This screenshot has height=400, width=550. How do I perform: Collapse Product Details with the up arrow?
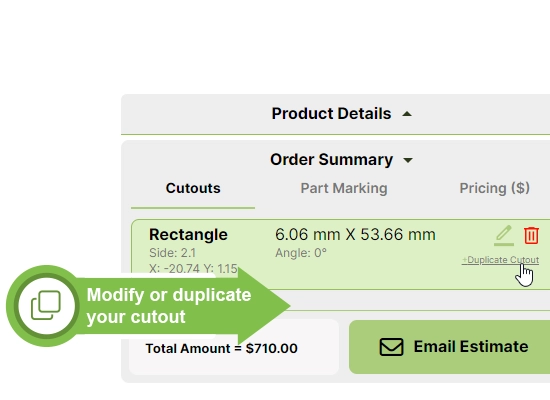click(x=407, y=114)
